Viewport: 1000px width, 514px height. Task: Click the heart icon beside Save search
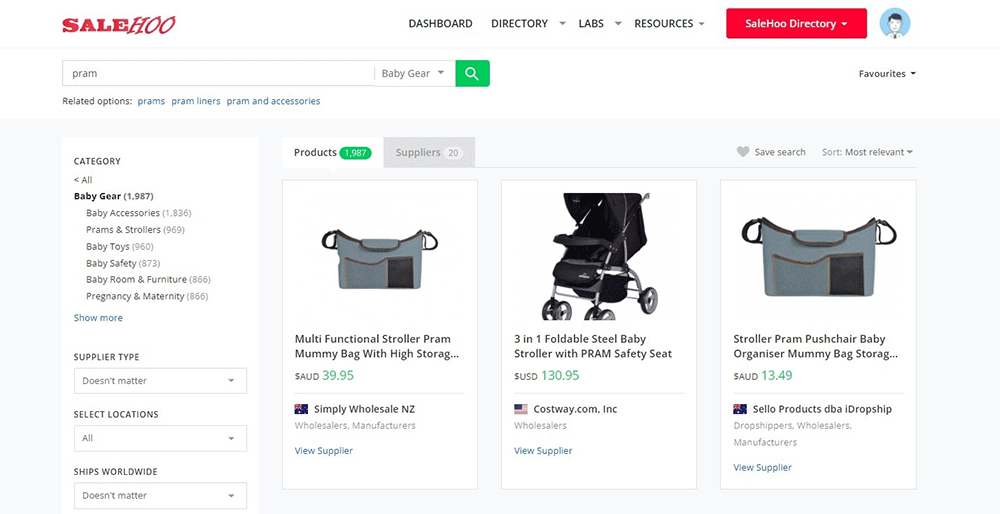(x=743, y=152)
